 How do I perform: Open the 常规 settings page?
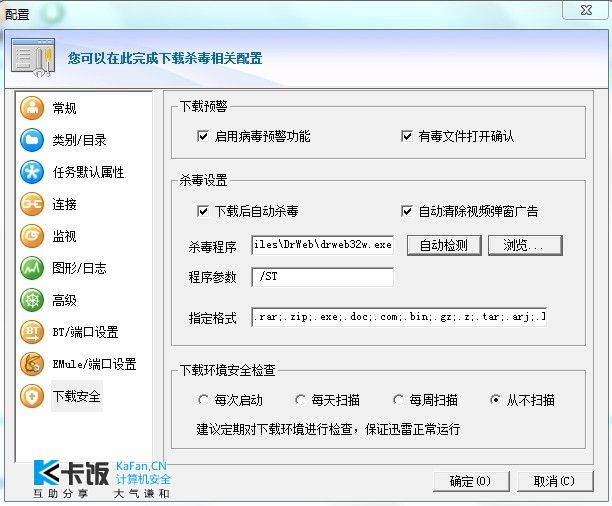[x=64, y=108]
